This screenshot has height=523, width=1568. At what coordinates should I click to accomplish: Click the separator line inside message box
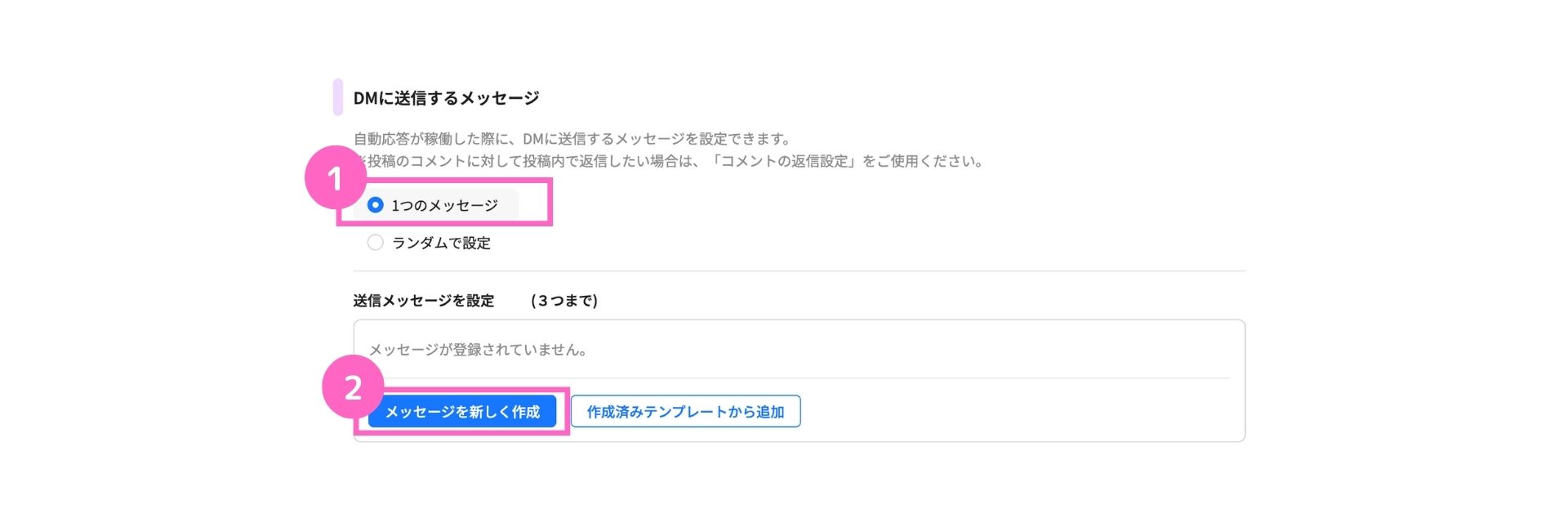click(x=800, y=378)
